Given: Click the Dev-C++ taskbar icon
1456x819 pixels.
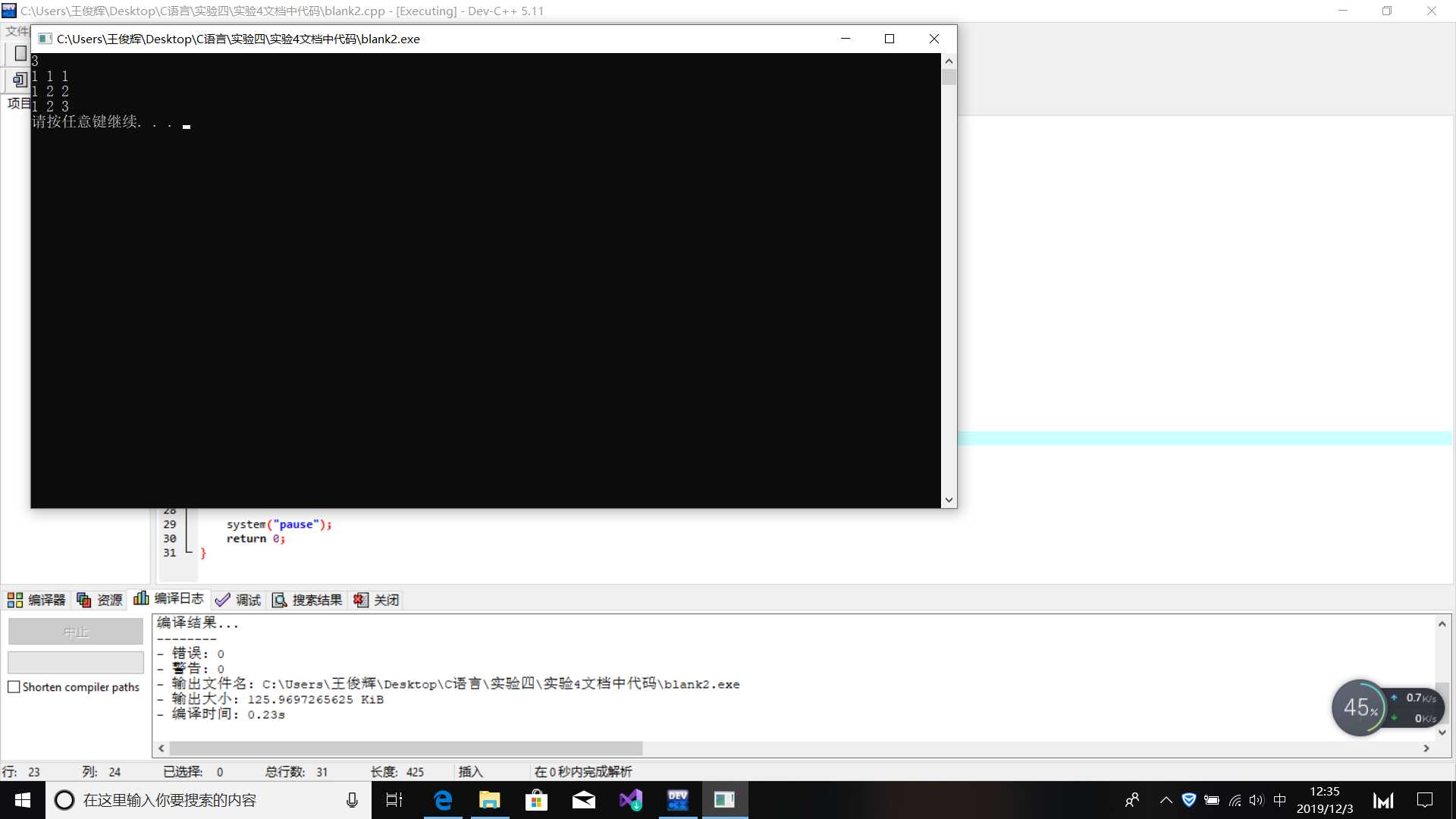Looking at the screenshot, I should point(677,800).
